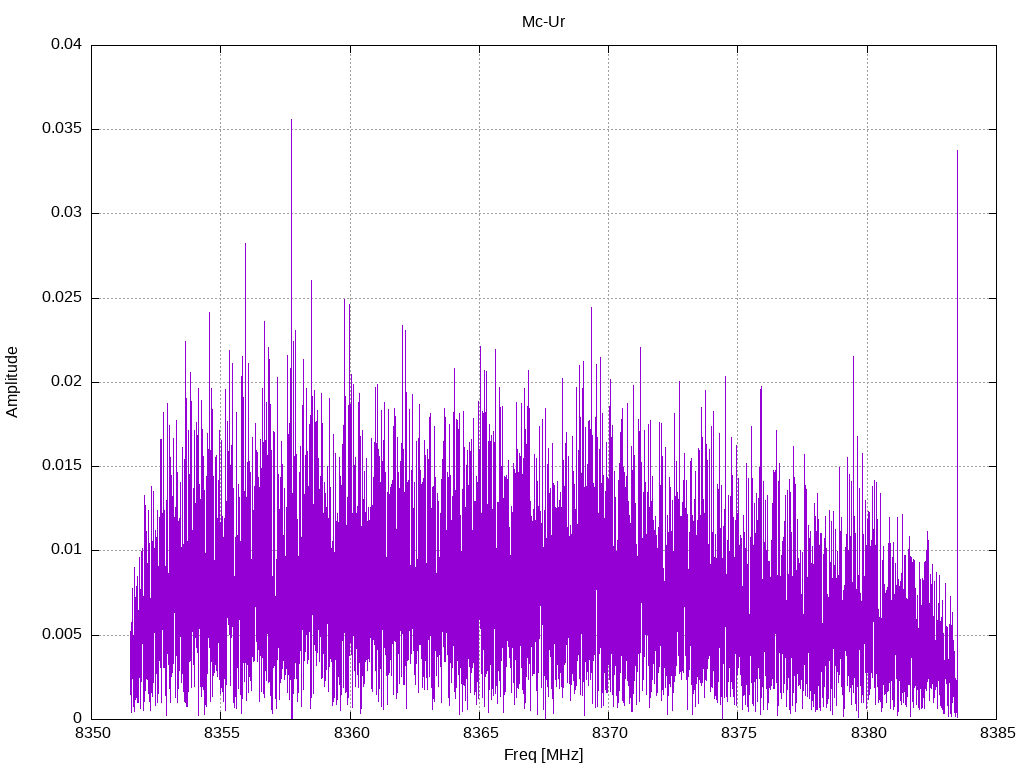Click the plot title "Mc-Ur"
Viewport: 1024px width, 768px height.
(543, 22)
